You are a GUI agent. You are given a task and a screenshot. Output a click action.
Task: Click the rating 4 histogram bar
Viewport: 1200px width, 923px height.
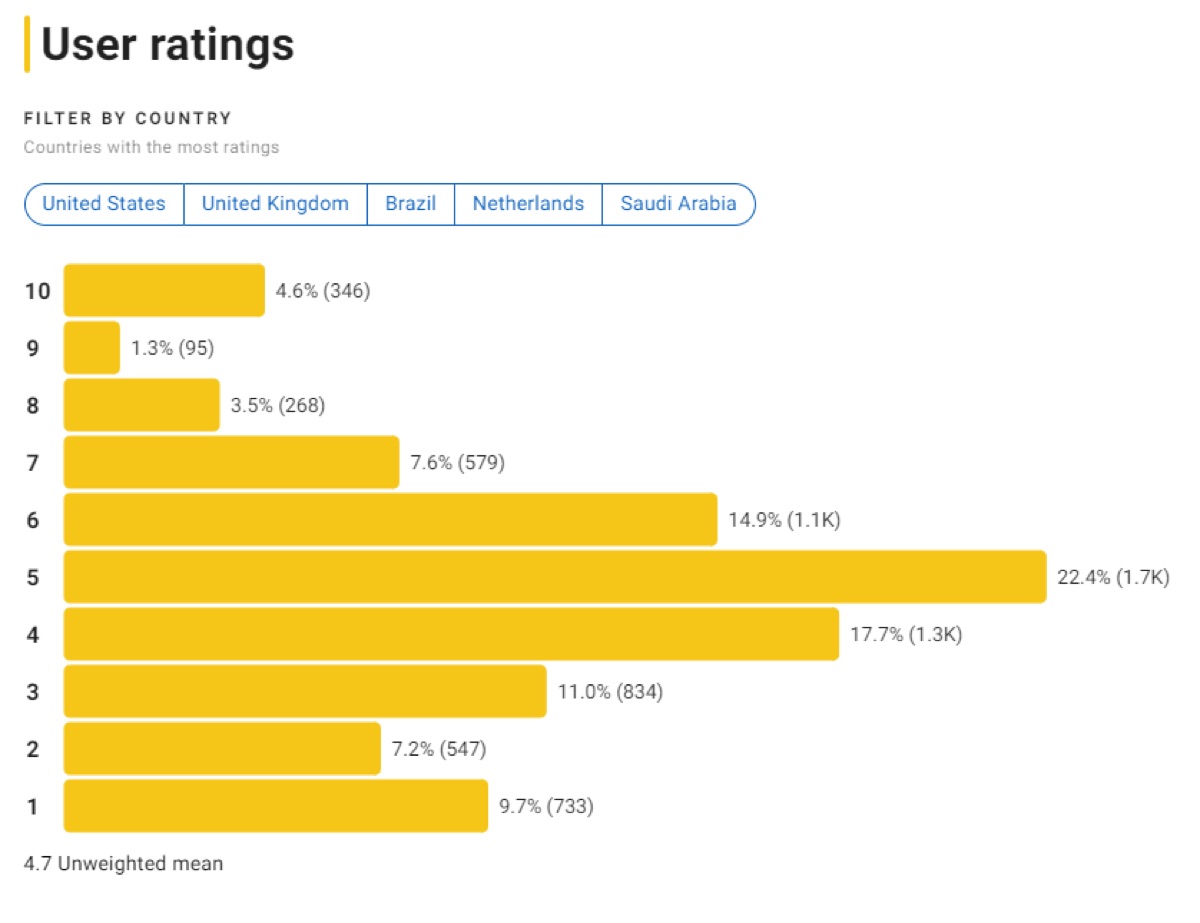pyautogui.click(x=451, y=634)
